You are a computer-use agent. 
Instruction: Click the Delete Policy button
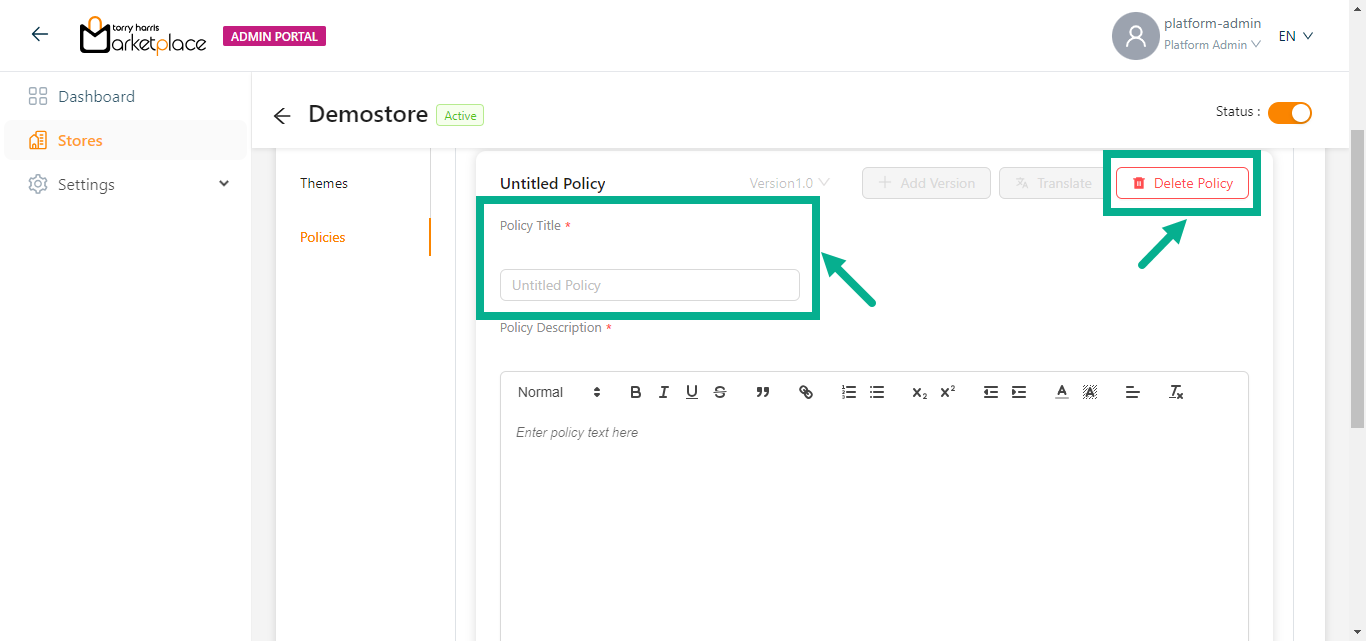click(x=1182, y=183)
